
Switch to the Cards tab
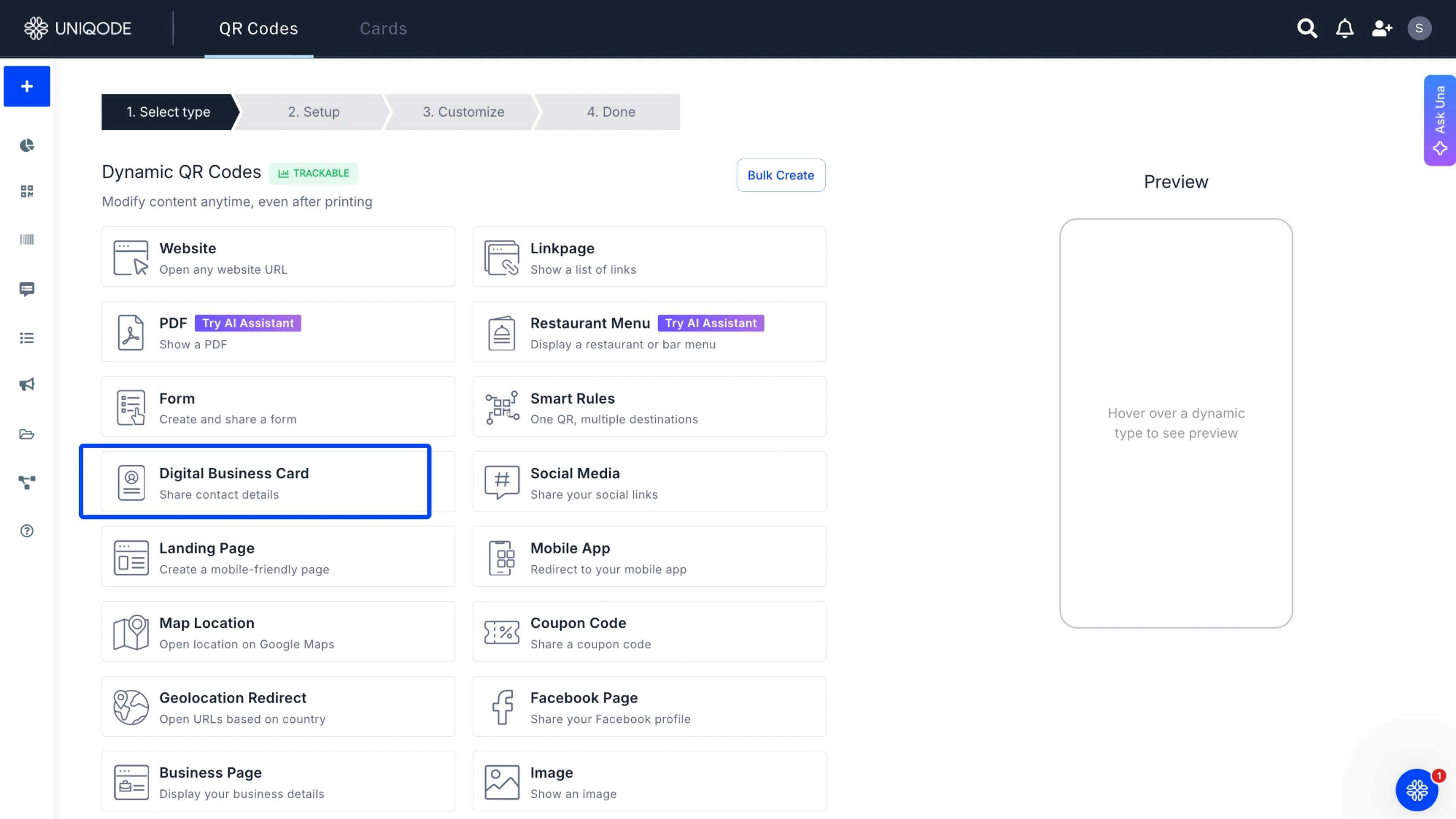coord(383,29)
